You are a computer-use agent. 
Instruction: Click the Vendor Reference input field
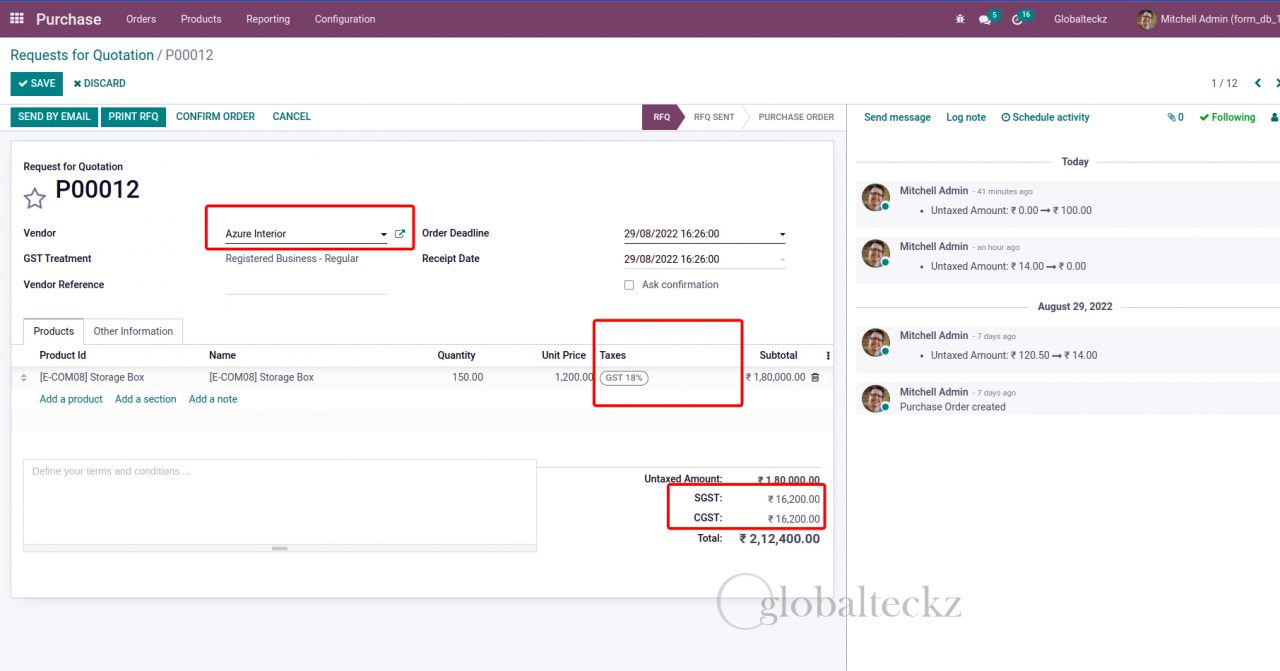click(305, 285)
